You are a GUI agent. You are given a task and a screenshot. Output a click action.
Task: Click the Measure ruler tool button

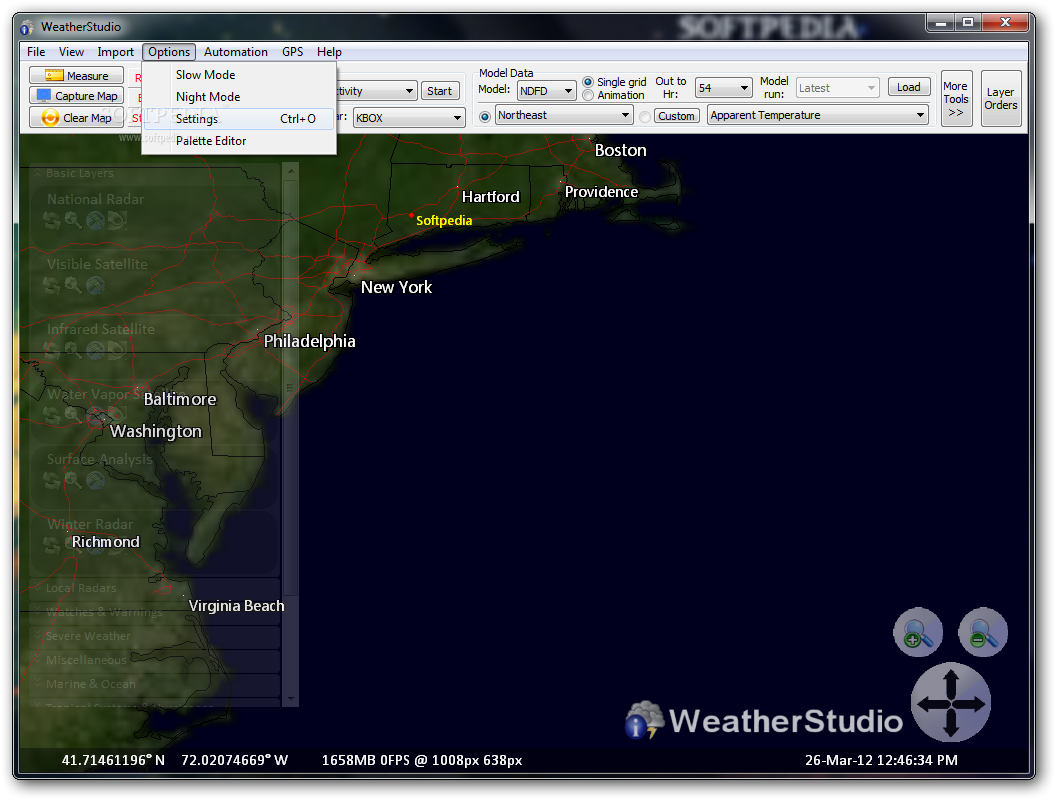(x=76, y=75)
